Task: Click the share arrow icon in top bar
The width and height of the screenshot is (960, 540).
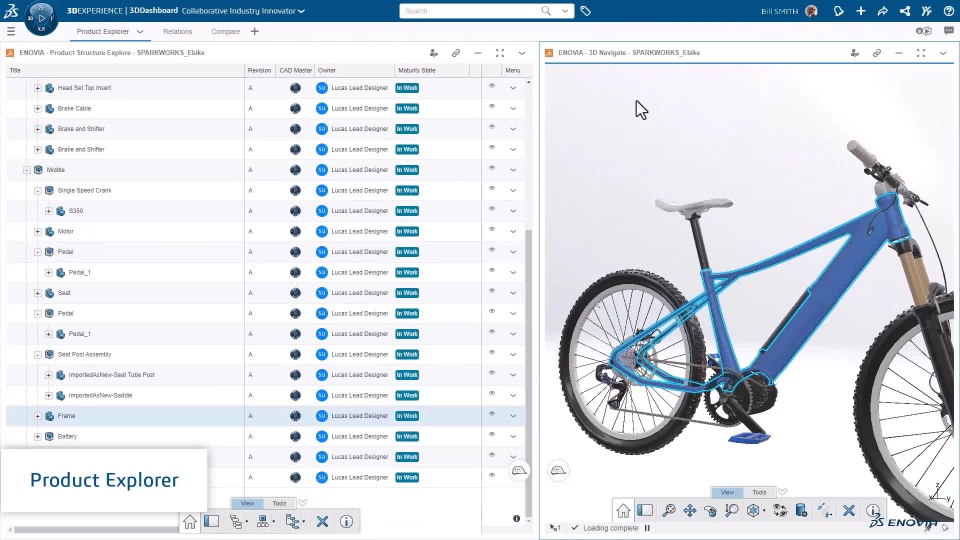Action: 882,10
